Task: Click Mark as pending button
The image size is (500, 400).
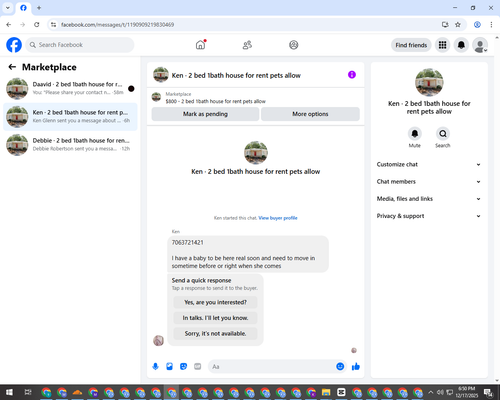Action: [205, 114]
